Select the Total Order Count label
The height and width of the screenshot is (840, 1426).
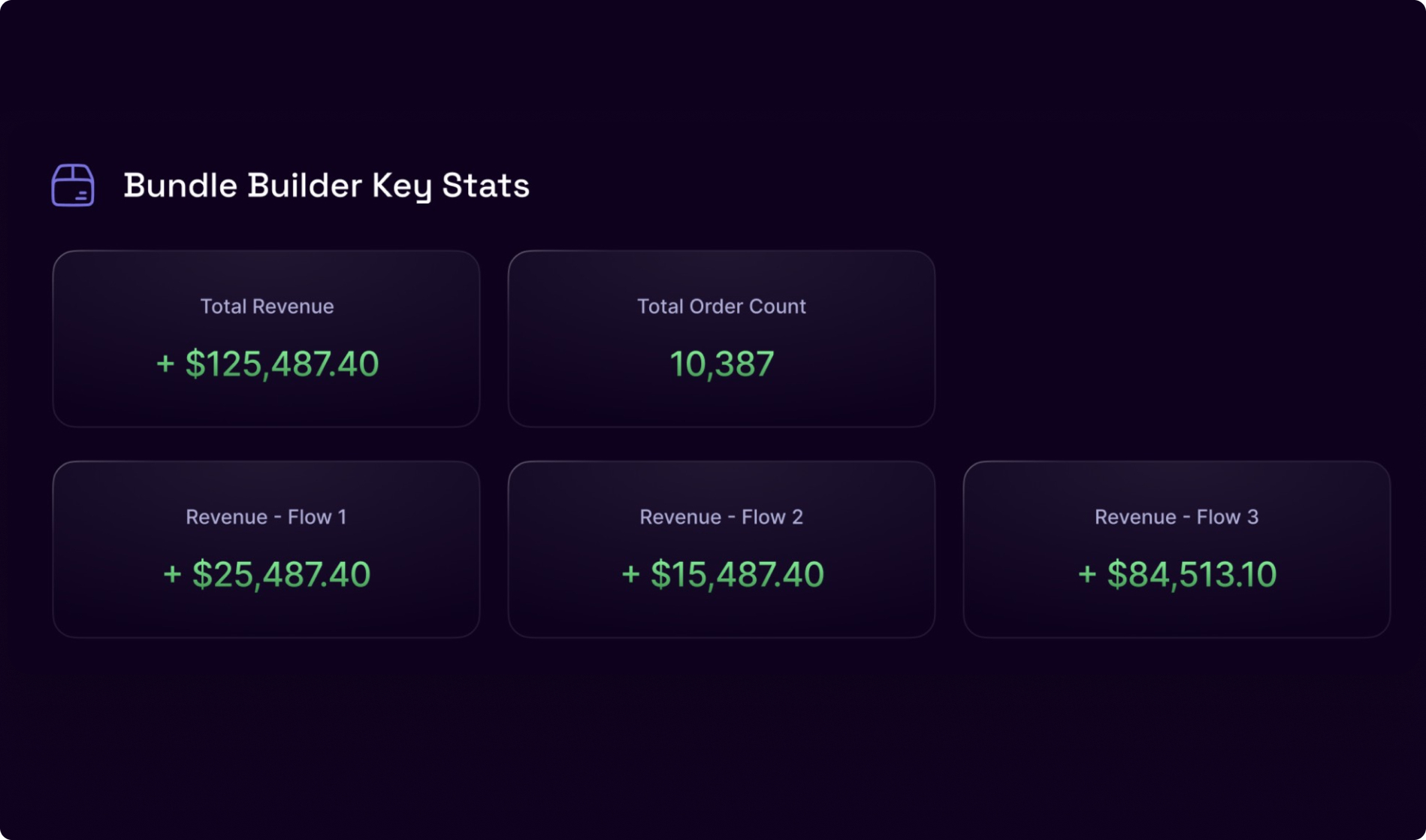(x=721, y=307)
